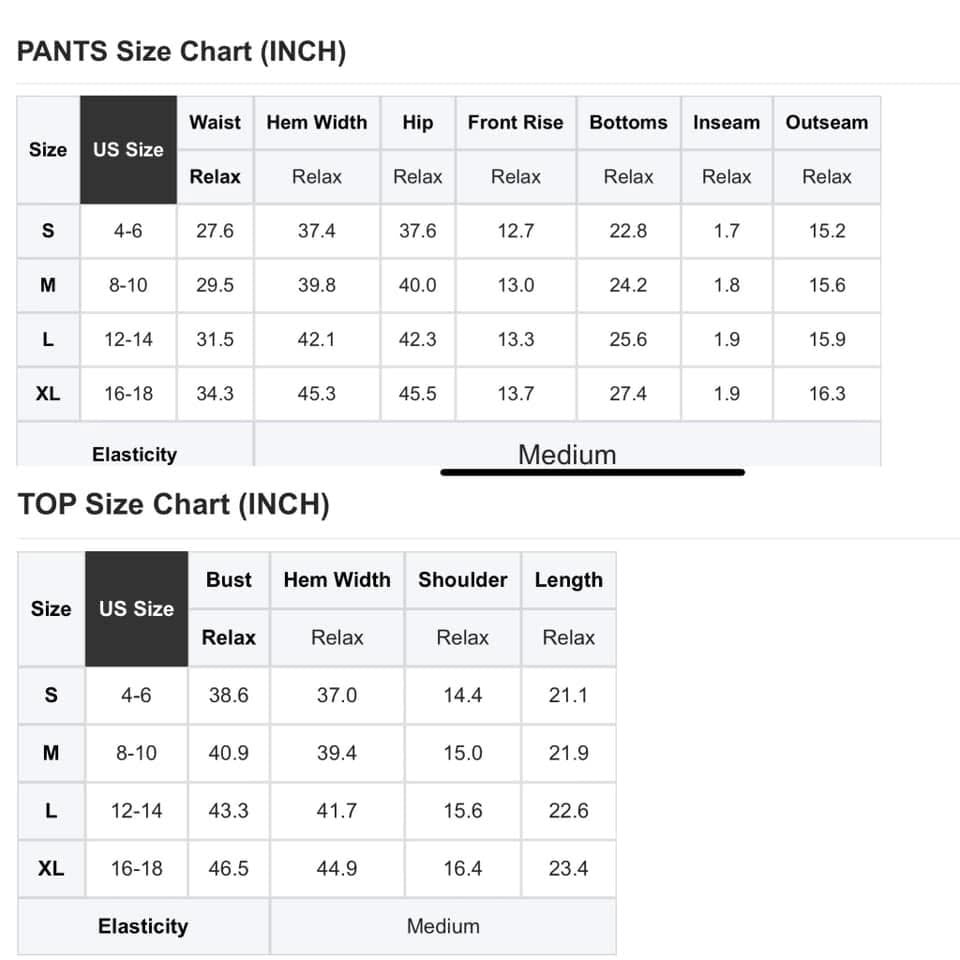Click the Front Rise column header
The image size is (960, 960).
click(516, 122)
